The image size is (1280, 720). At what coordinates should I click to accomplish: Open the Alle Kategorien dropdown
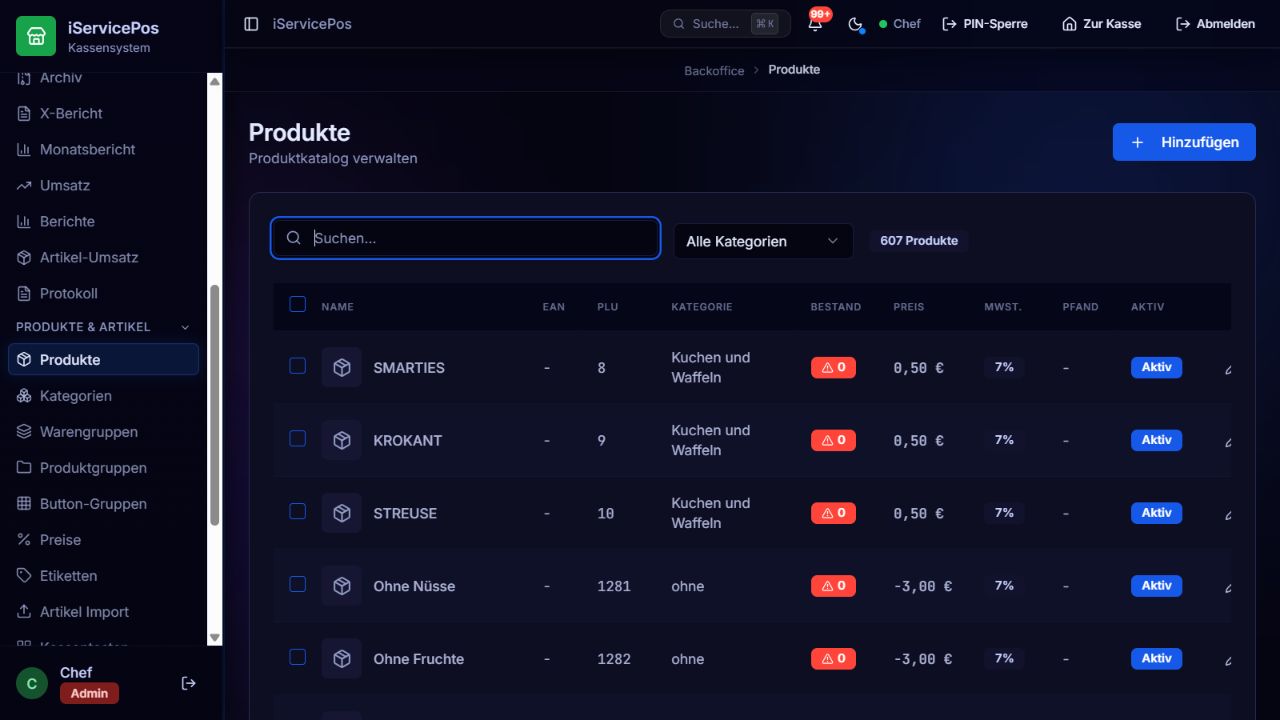763,241
